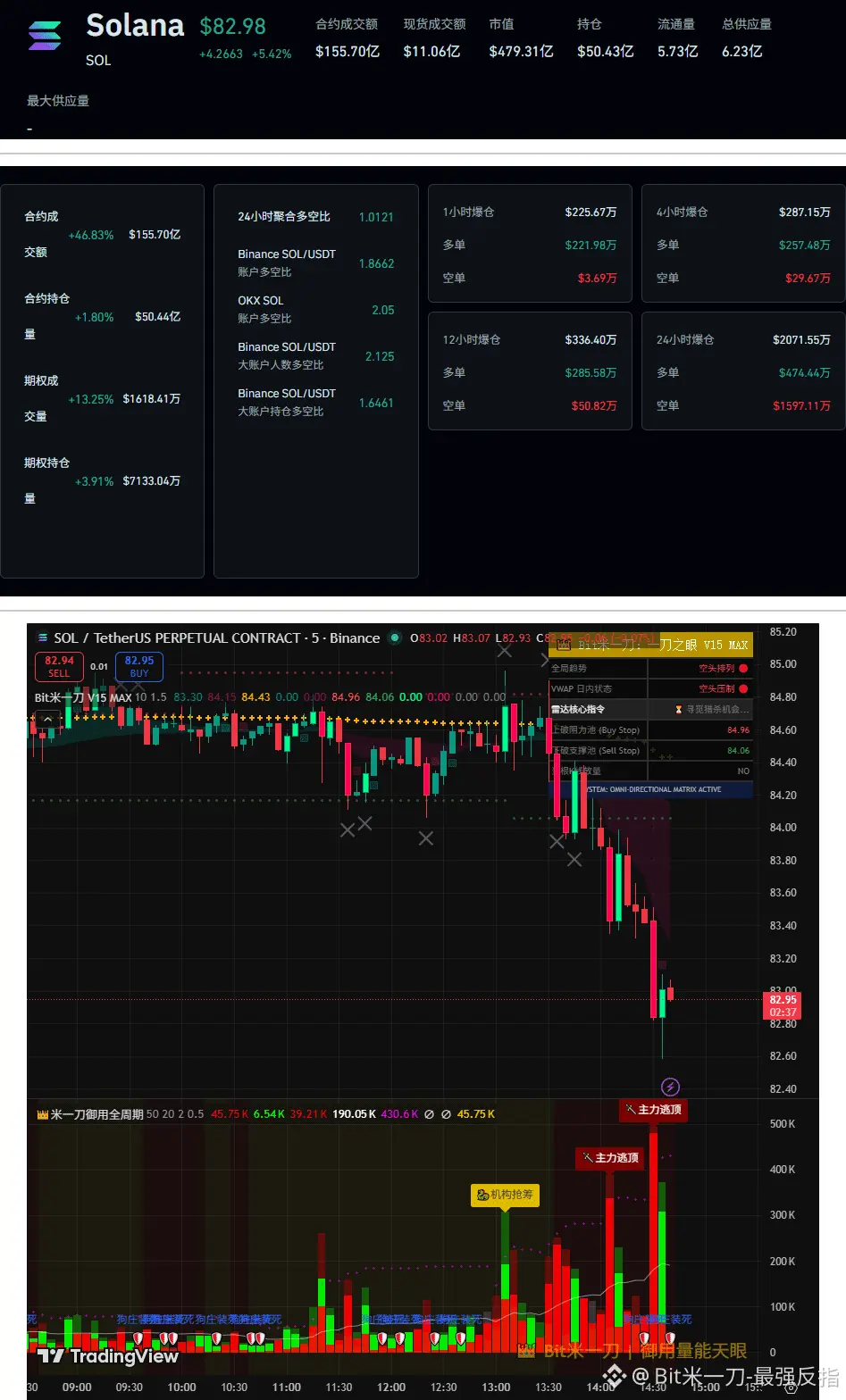846x1400 pixels.
Task: Click the Solana price $82.98
Action: click(232, 27)
